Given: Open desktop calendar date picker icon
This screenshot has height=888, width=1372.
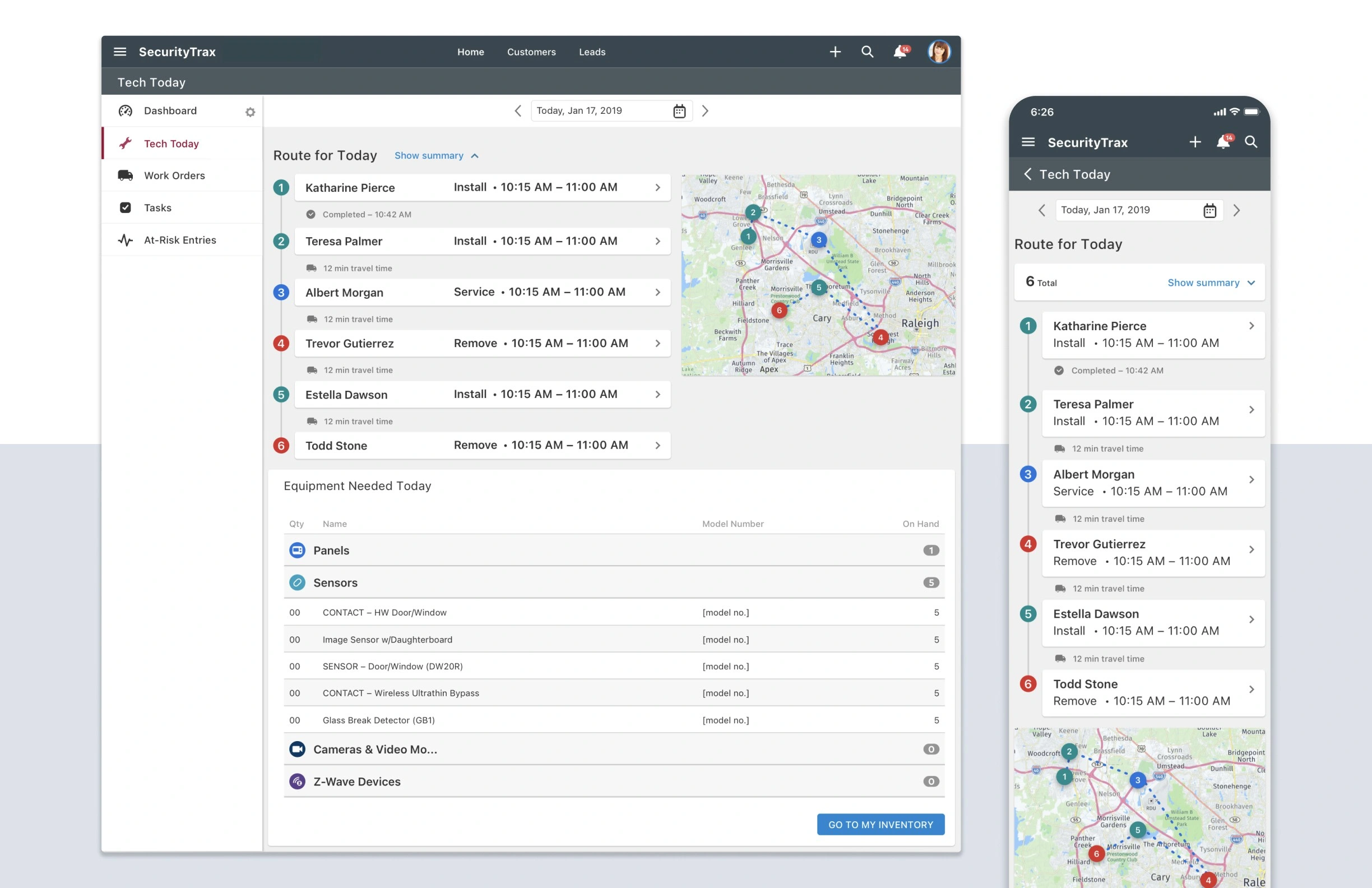Looking at the screenshot, I should pos(679,112).
